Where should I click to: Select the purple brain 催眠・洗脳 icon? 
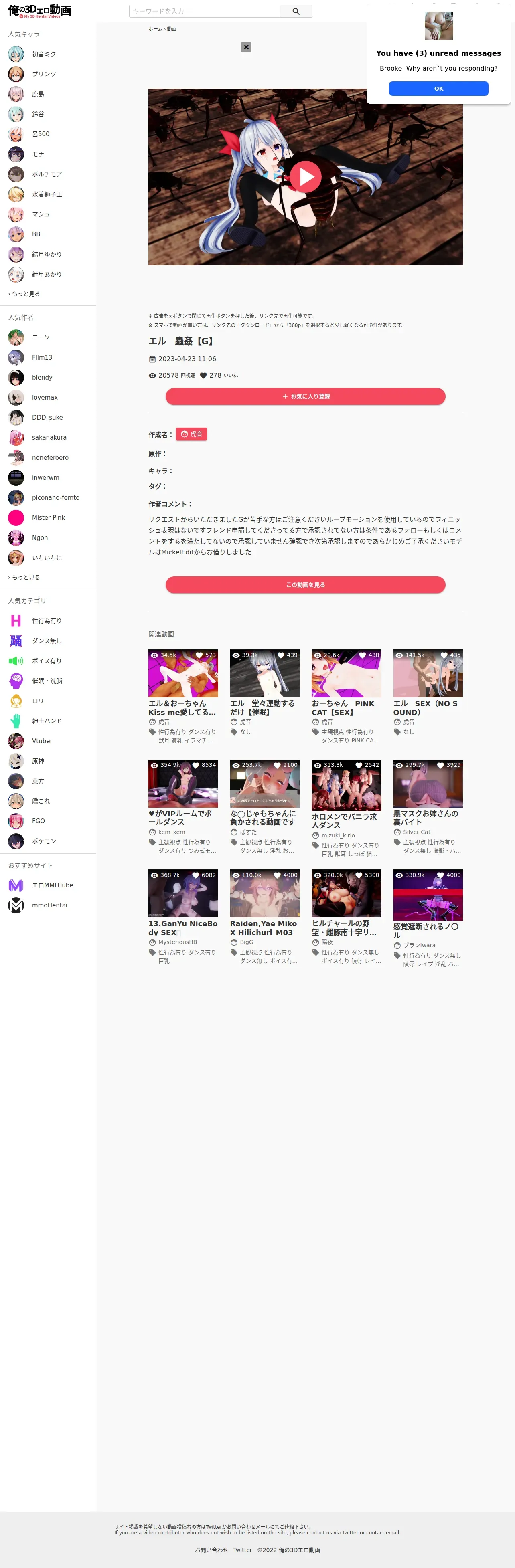[16, 681]
